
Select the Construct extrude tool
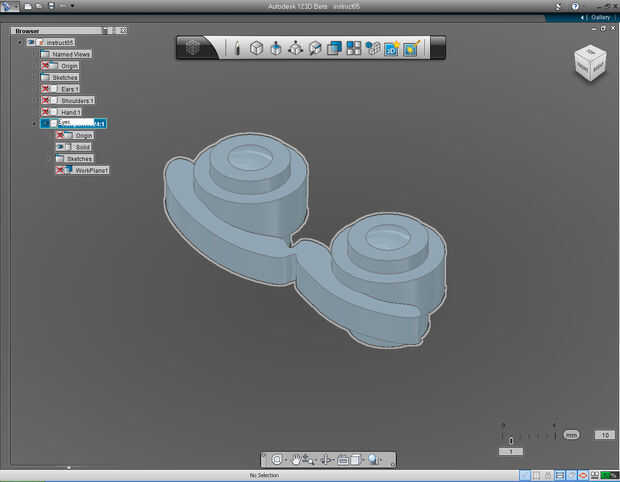pos(276,48)
